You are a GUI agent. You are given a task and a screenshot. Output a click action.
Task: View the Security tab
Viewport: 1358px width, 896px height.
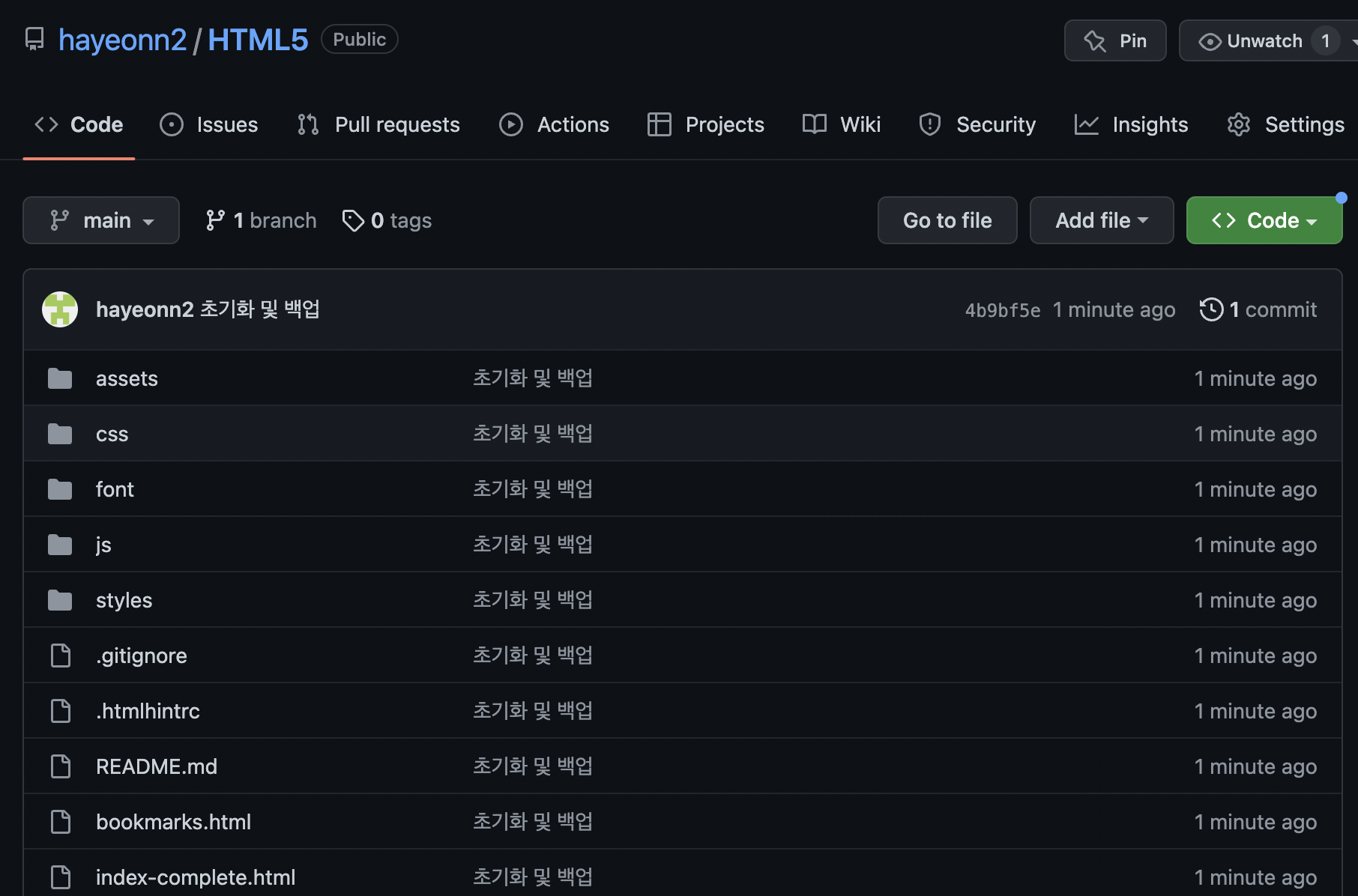coord(977,124)
